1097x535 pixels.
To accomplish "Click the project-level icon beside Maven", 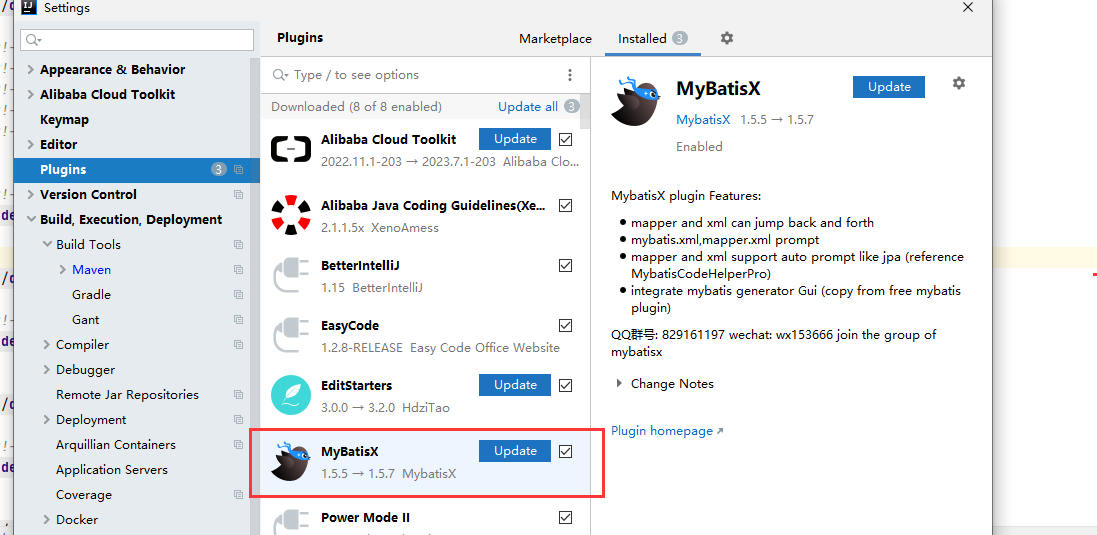I will 239,269.
